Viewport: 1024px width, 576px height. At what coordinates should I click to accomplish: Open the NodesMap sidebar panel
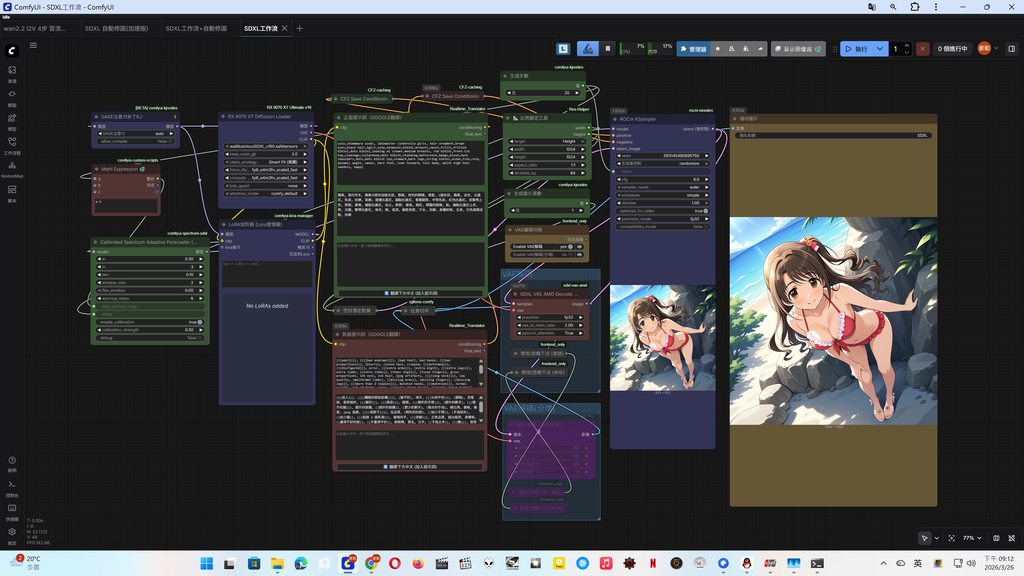point(12,168)
